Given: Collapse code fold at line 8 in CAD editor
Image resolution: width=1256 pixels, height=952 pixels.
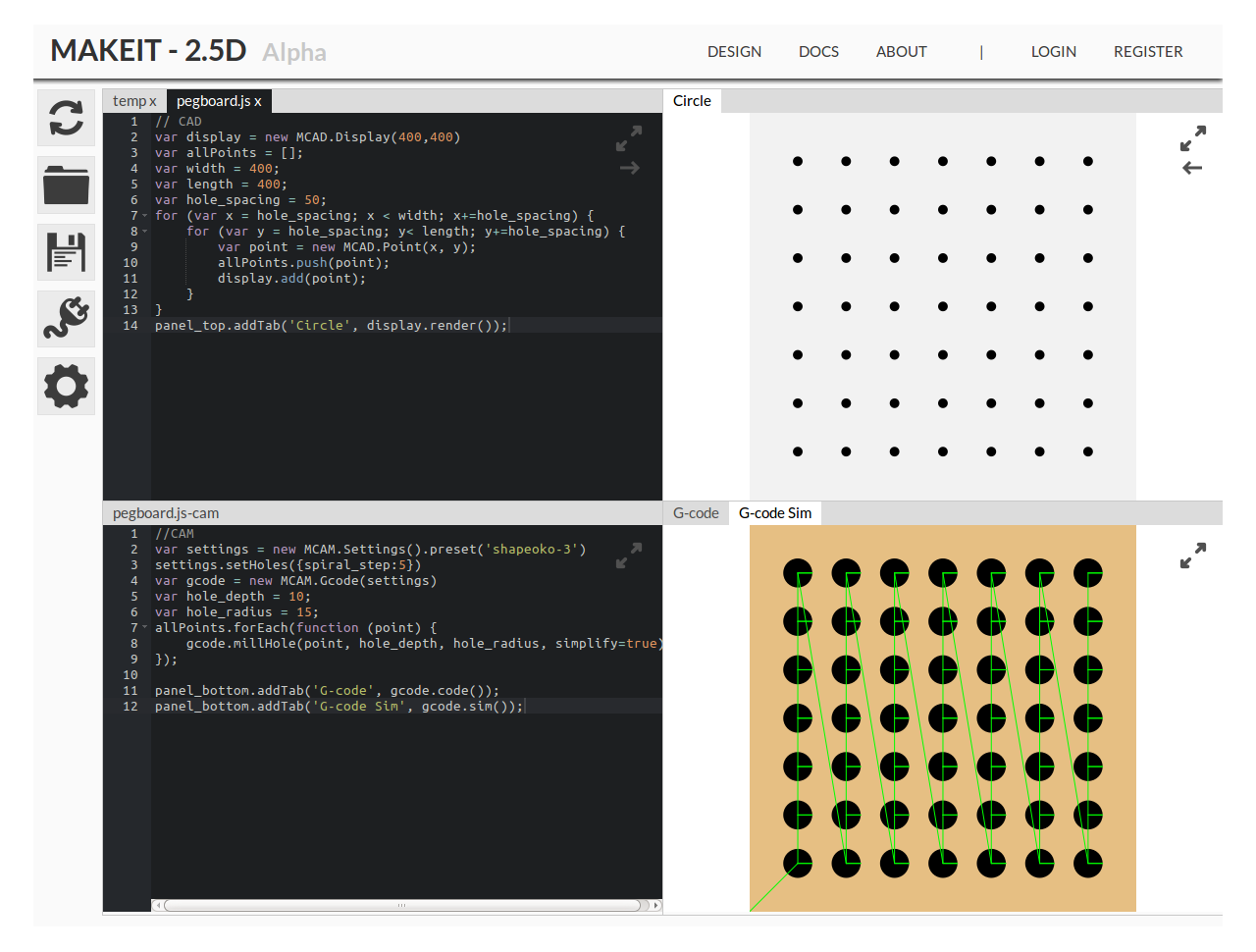Looking at the screenshot, I should coord(145,232).
